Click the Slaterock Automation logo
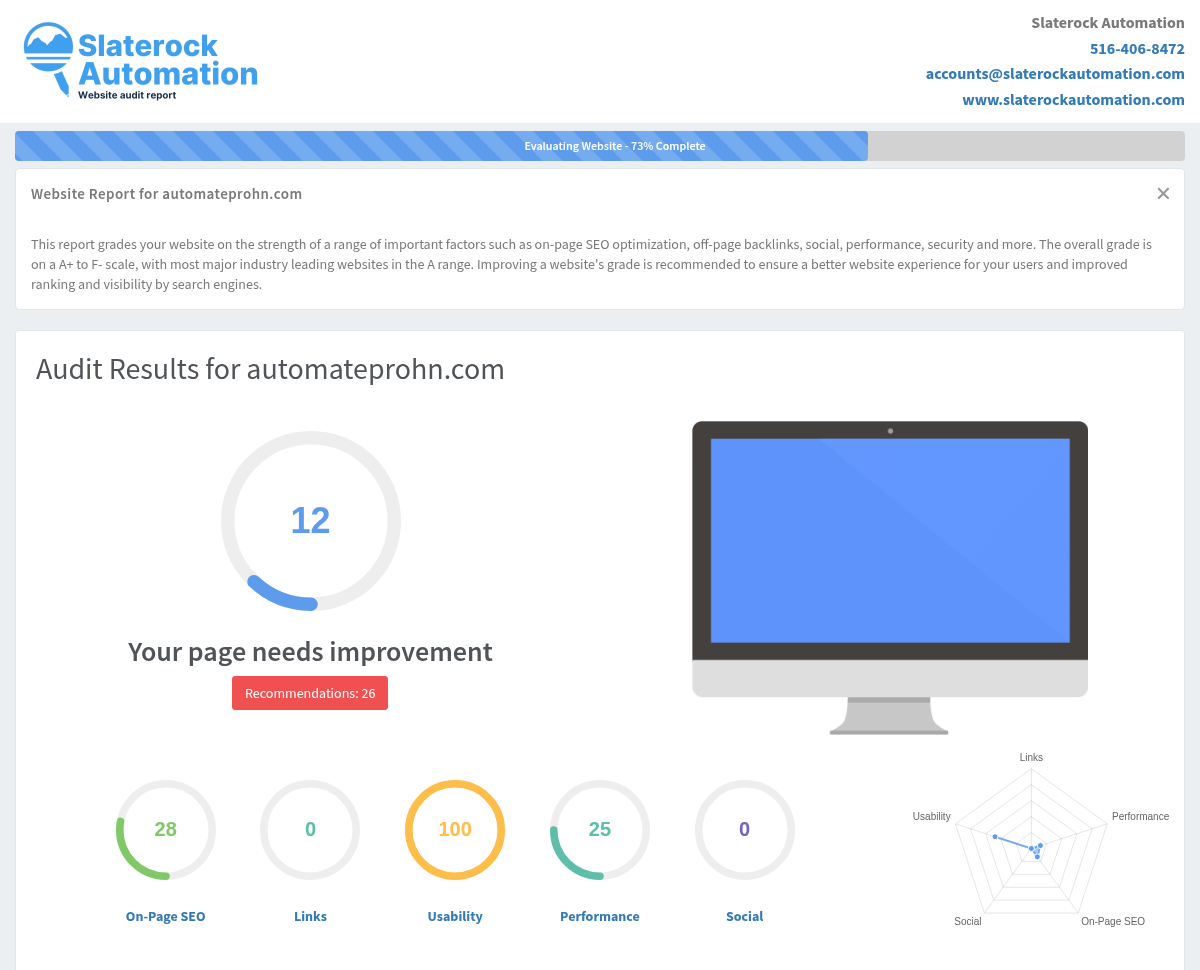 [x=141, y=61]
